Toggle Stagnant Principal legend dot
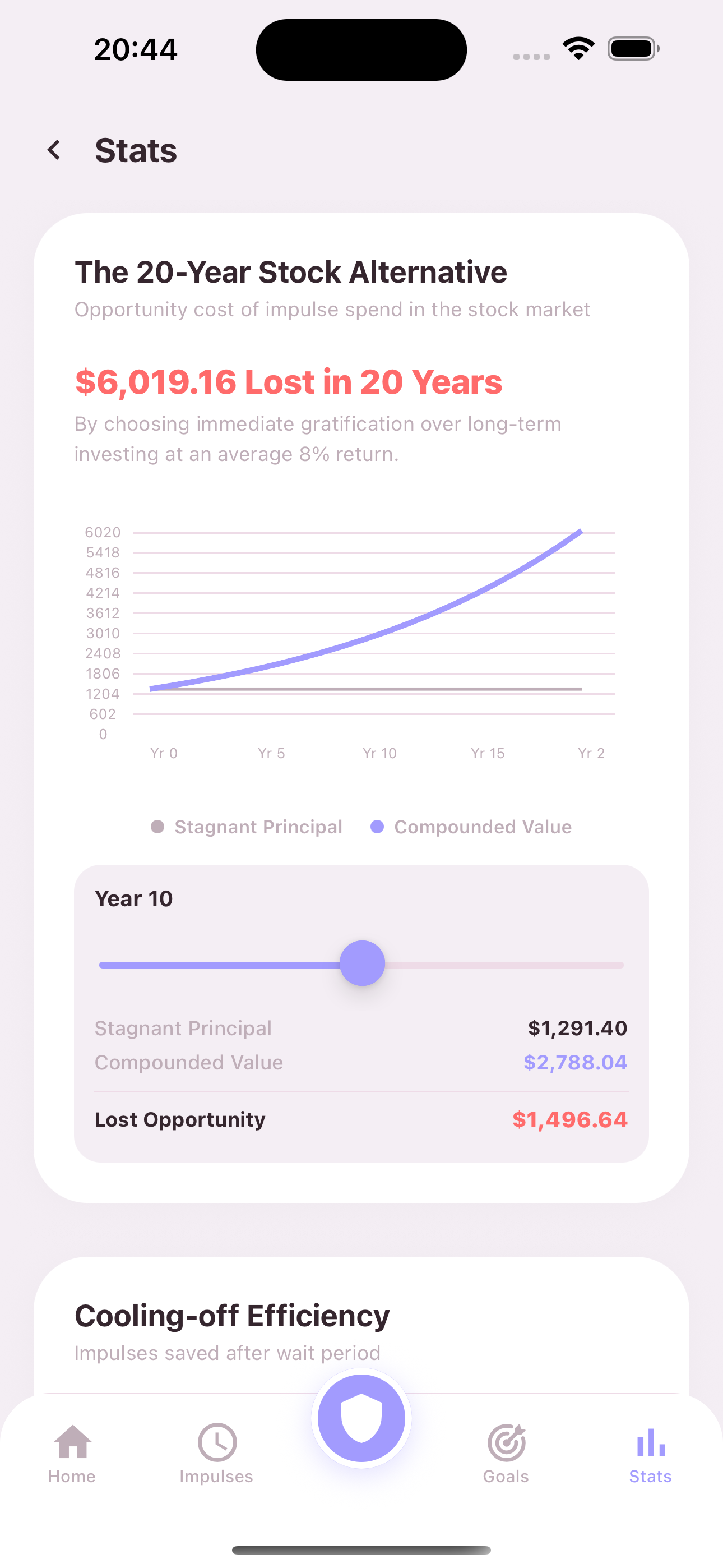 (157, 827)
